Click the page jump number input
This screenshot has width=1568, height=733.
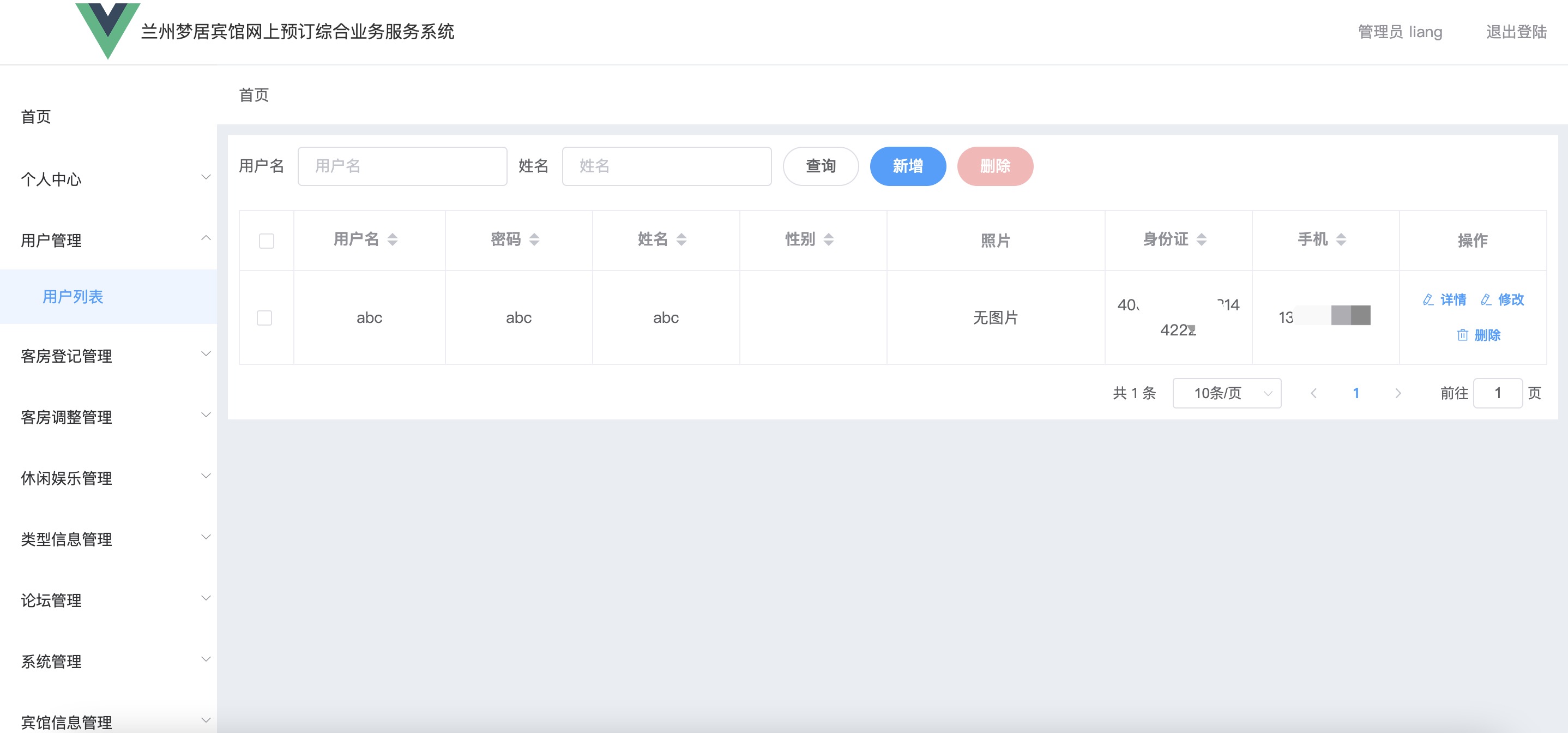(1497, 393)
